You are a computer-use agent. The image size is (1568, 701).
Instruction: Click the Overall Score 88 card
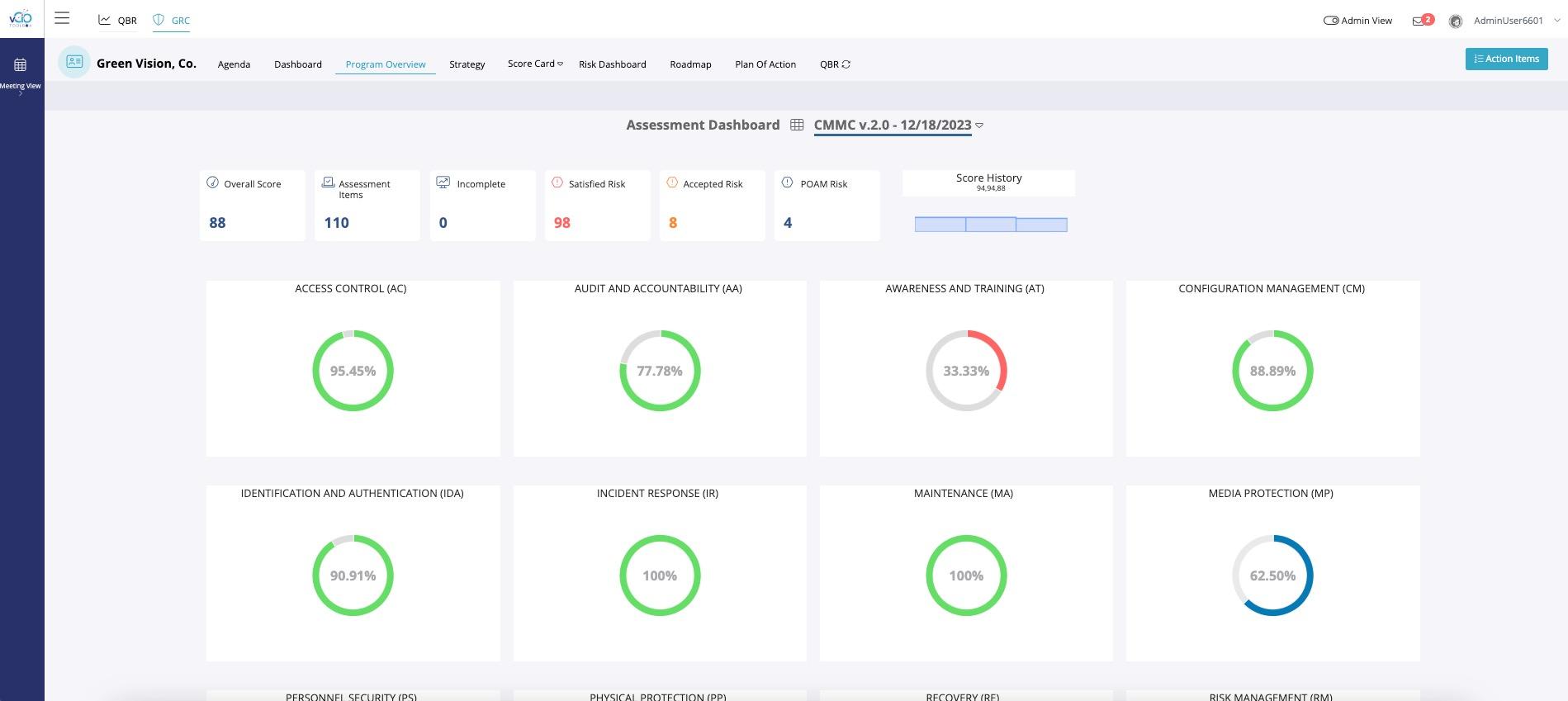253,206
